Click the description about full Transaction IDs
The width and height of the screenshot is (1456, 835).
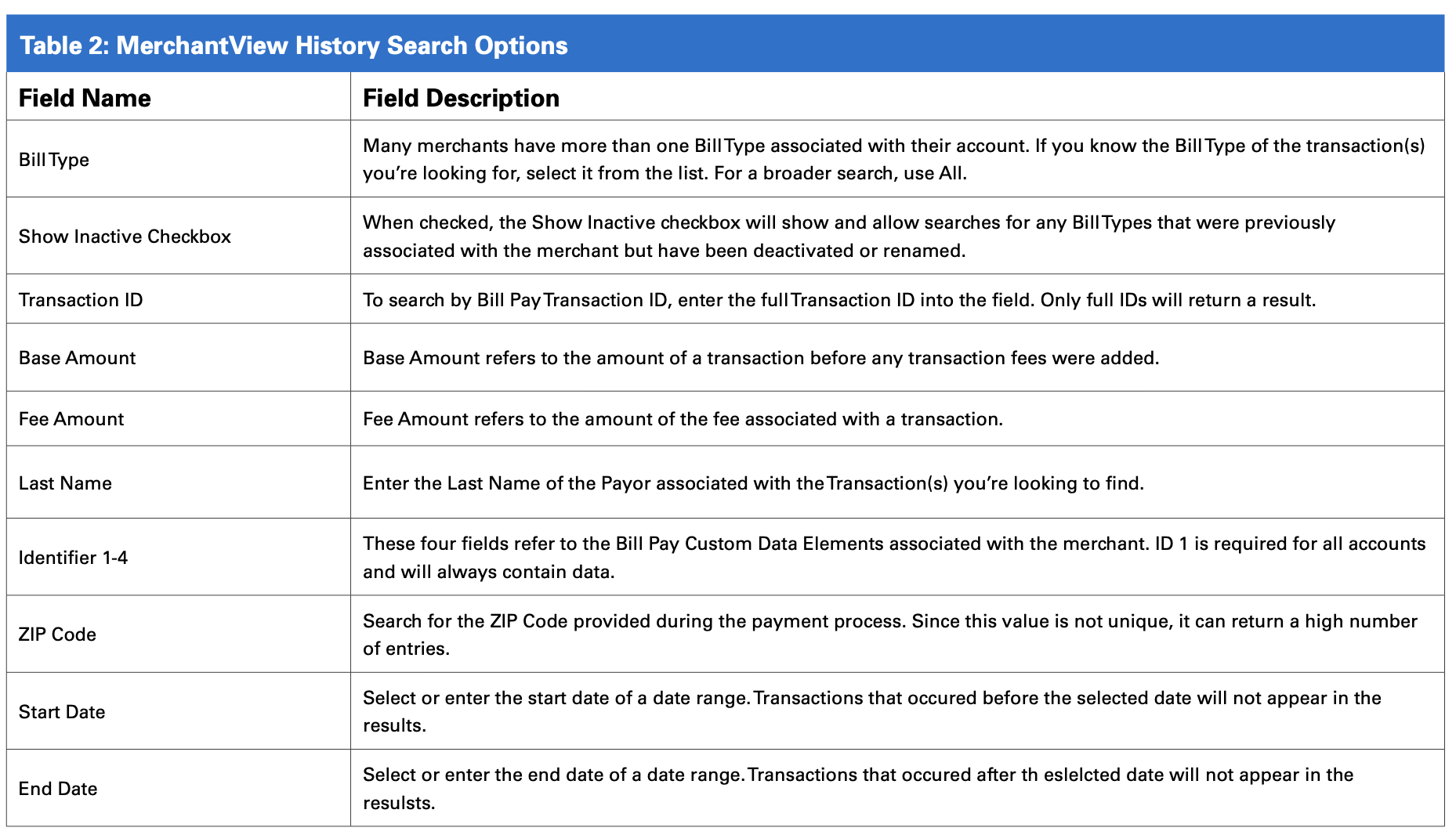click(838, 300)
